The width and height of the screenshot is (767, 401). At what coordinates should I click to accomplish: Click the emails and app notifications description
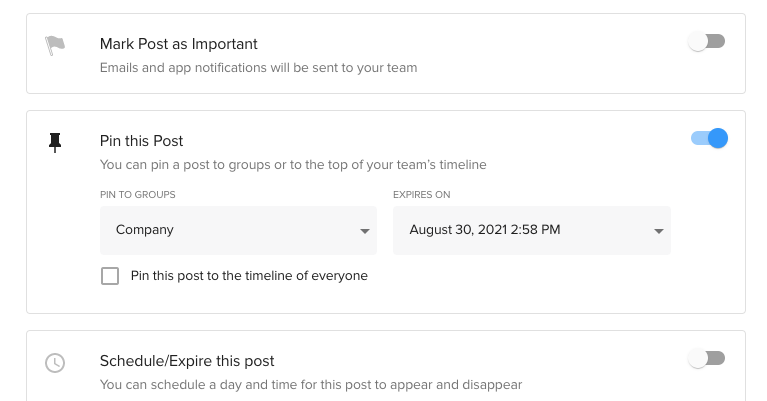point(258,68)
